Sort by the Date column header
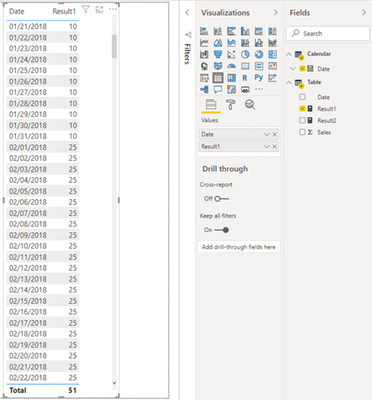 pos(17,11)
